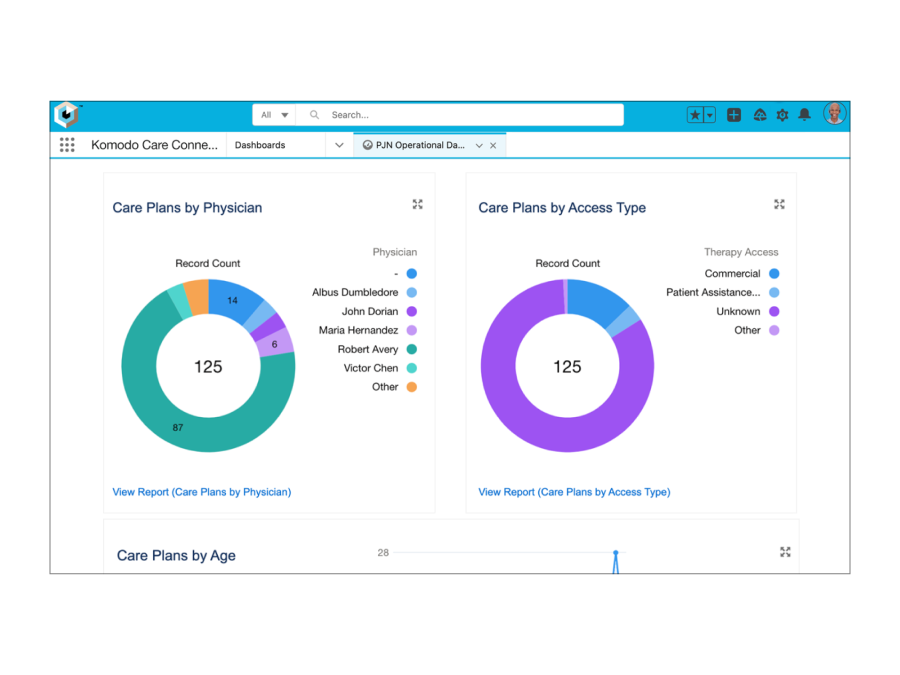
Task: View notifications bell icon
Action: click(805, 115)
